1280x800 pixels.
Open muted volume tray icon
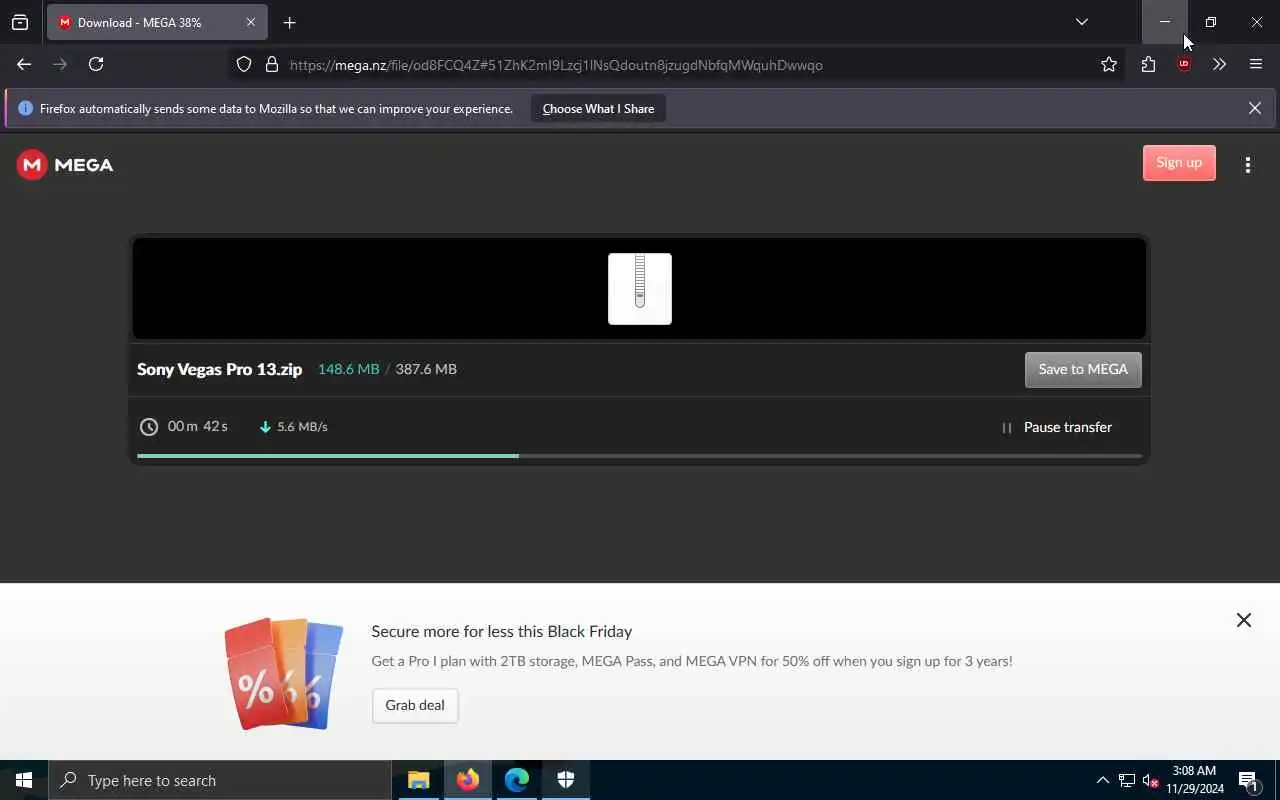click(x=1151, y=780)
